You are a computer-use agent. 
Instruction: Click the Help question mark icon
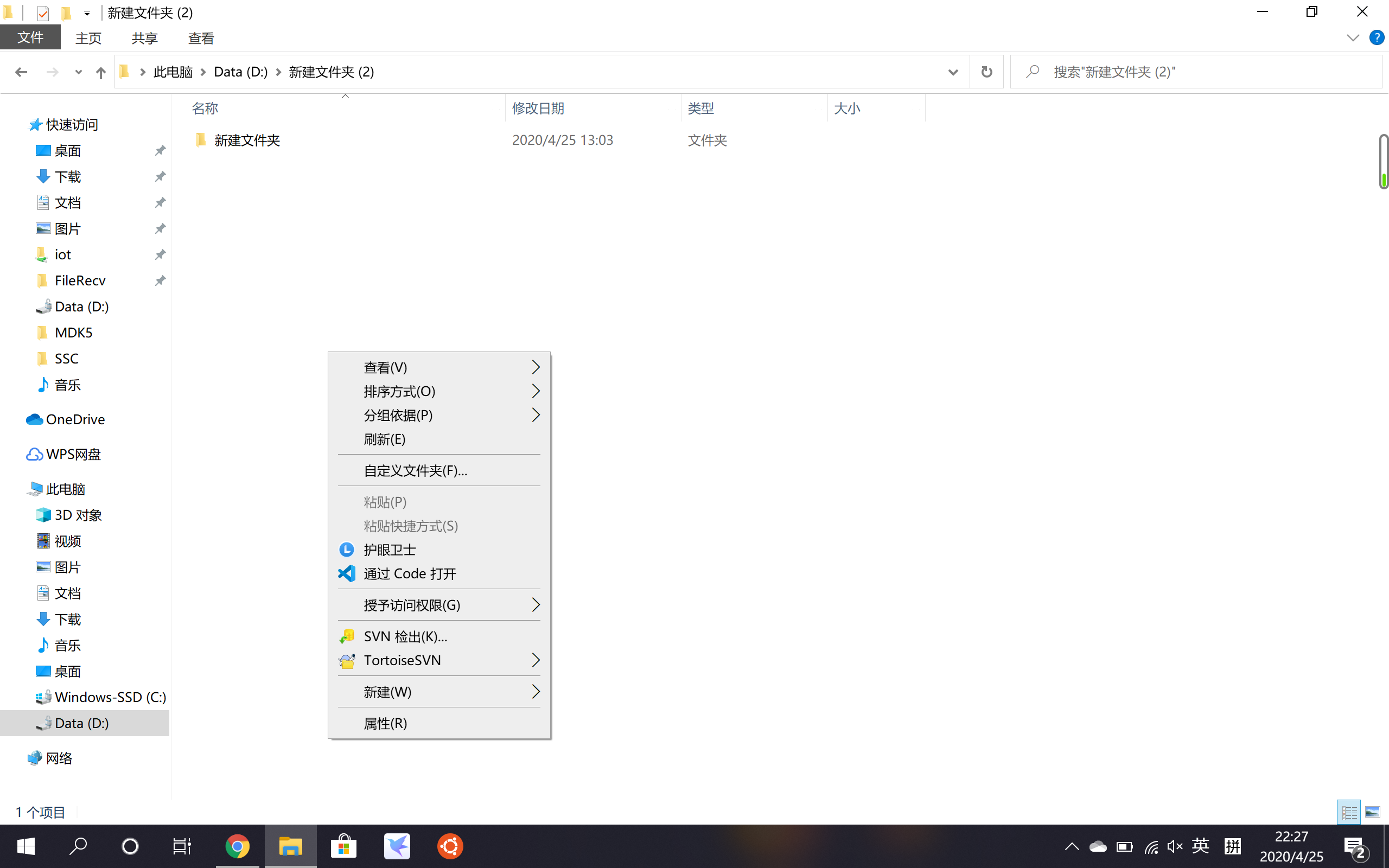[1377, 37]
